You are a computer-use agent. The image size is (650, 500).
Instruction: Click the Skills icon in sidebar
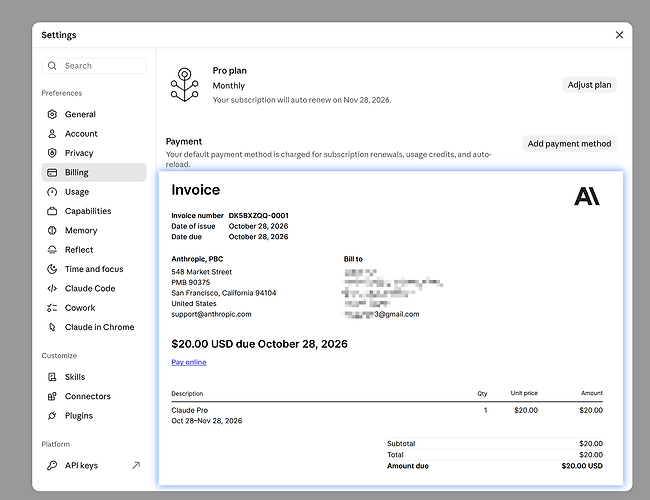52,377
